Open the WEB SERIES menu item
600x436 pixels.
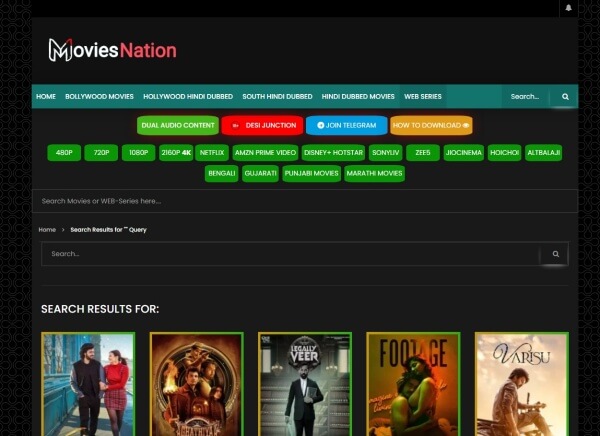click(422, 96)
